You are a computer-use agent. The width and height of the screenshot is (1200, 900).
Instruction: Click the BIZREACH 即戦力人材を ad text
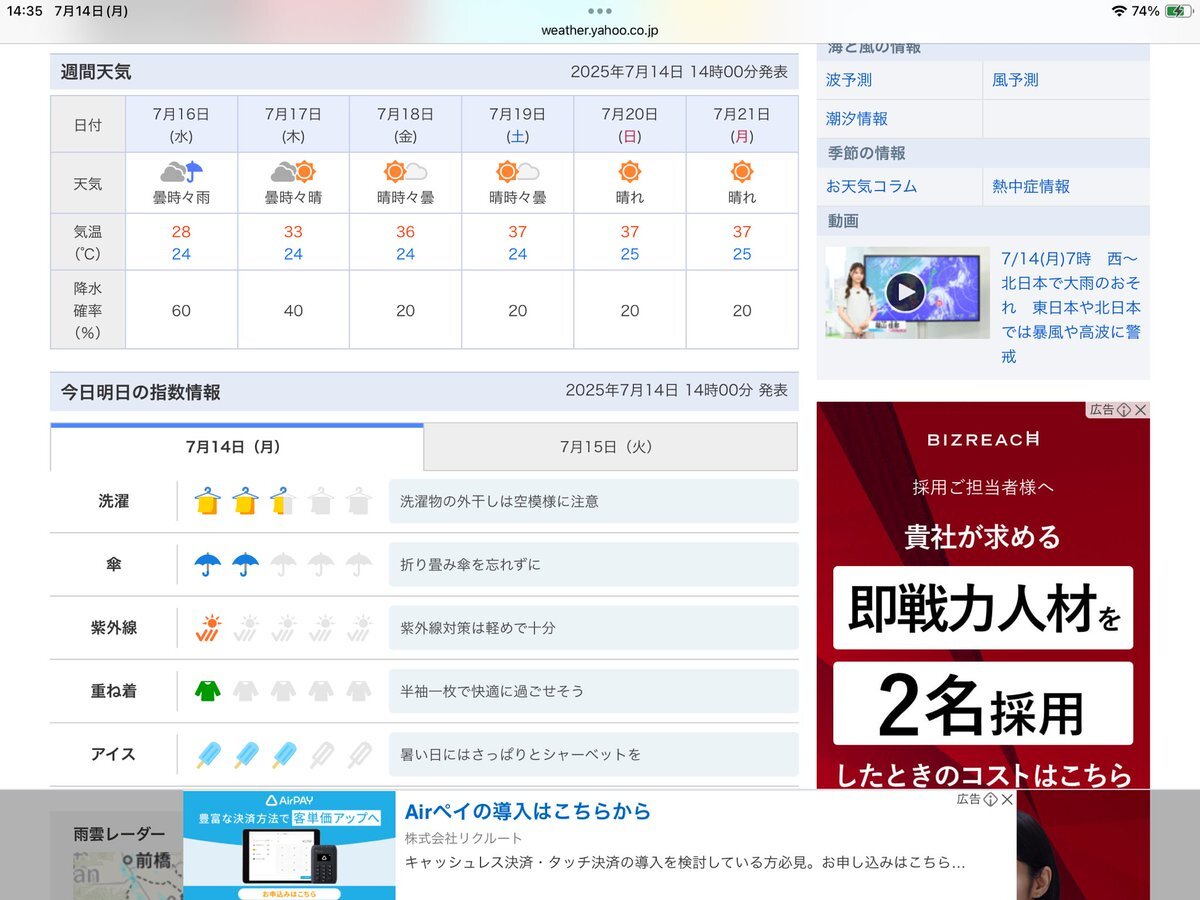click(983, 608)
